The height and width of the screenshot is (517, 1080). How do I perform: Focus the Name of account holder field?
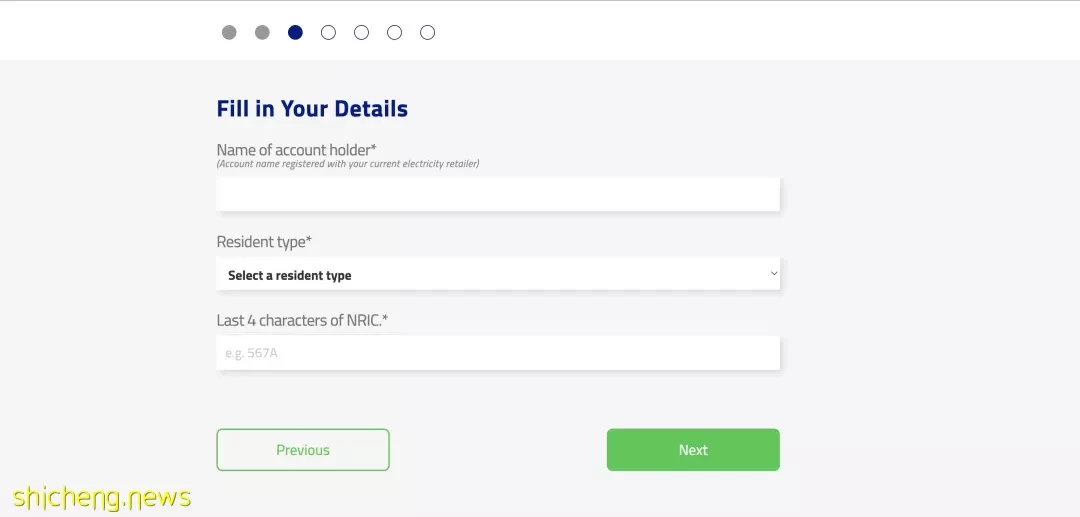pyautogui.click(x=498, y=194)
